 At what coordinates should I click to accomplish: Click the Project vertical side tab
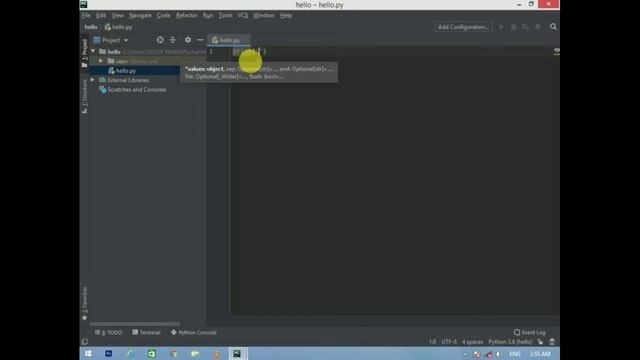(84, 53)
